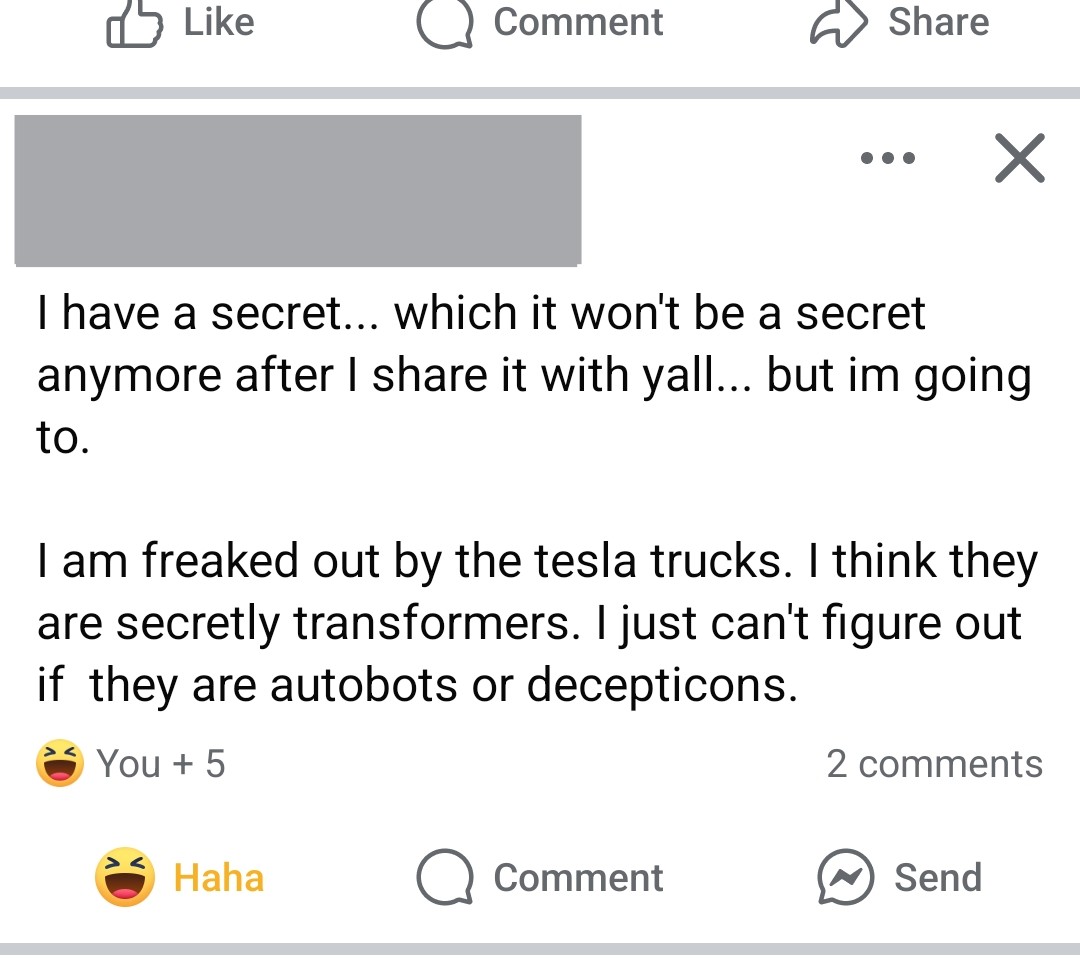Click the Comment label next to Send

coord(578,878)
